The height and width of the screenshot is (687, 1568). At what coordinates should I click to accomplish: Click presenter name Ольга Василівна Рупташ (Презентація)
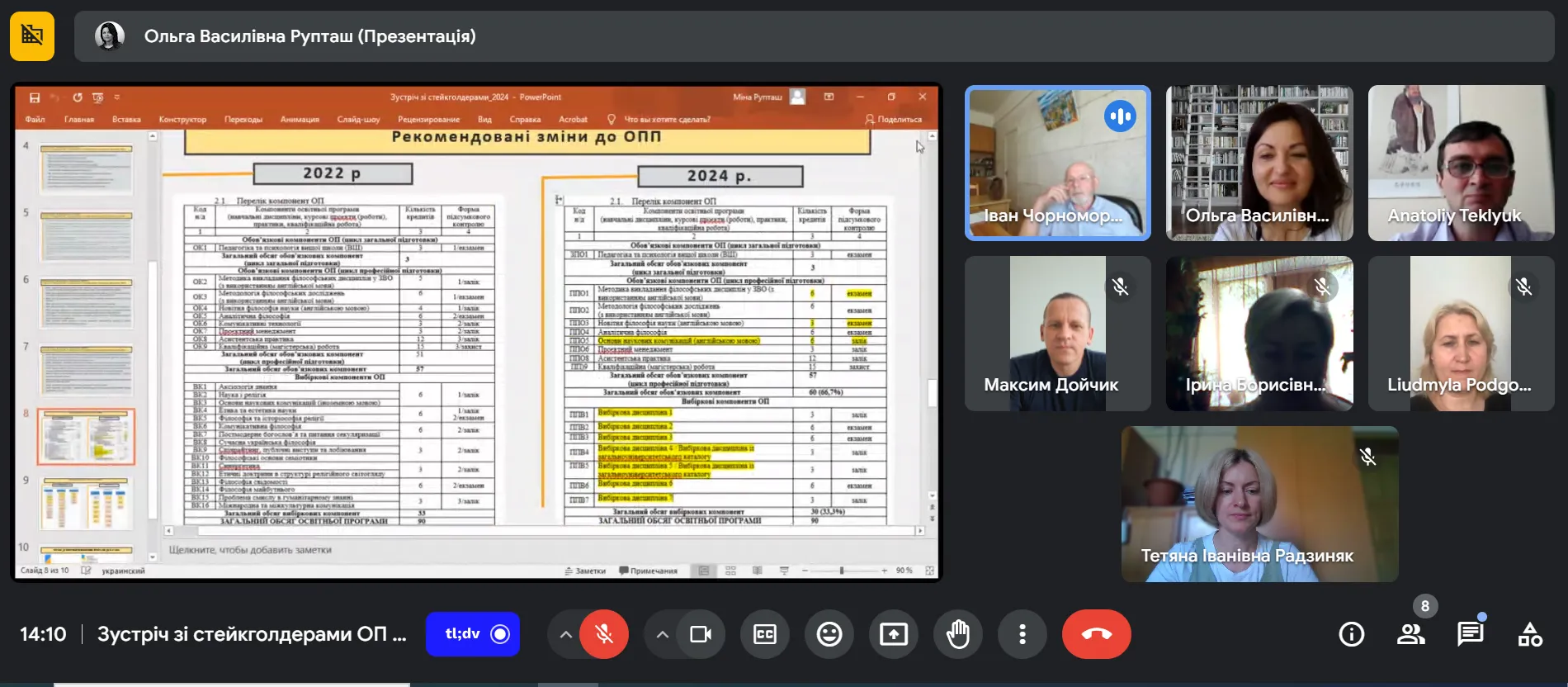click(x=309, y=36)
